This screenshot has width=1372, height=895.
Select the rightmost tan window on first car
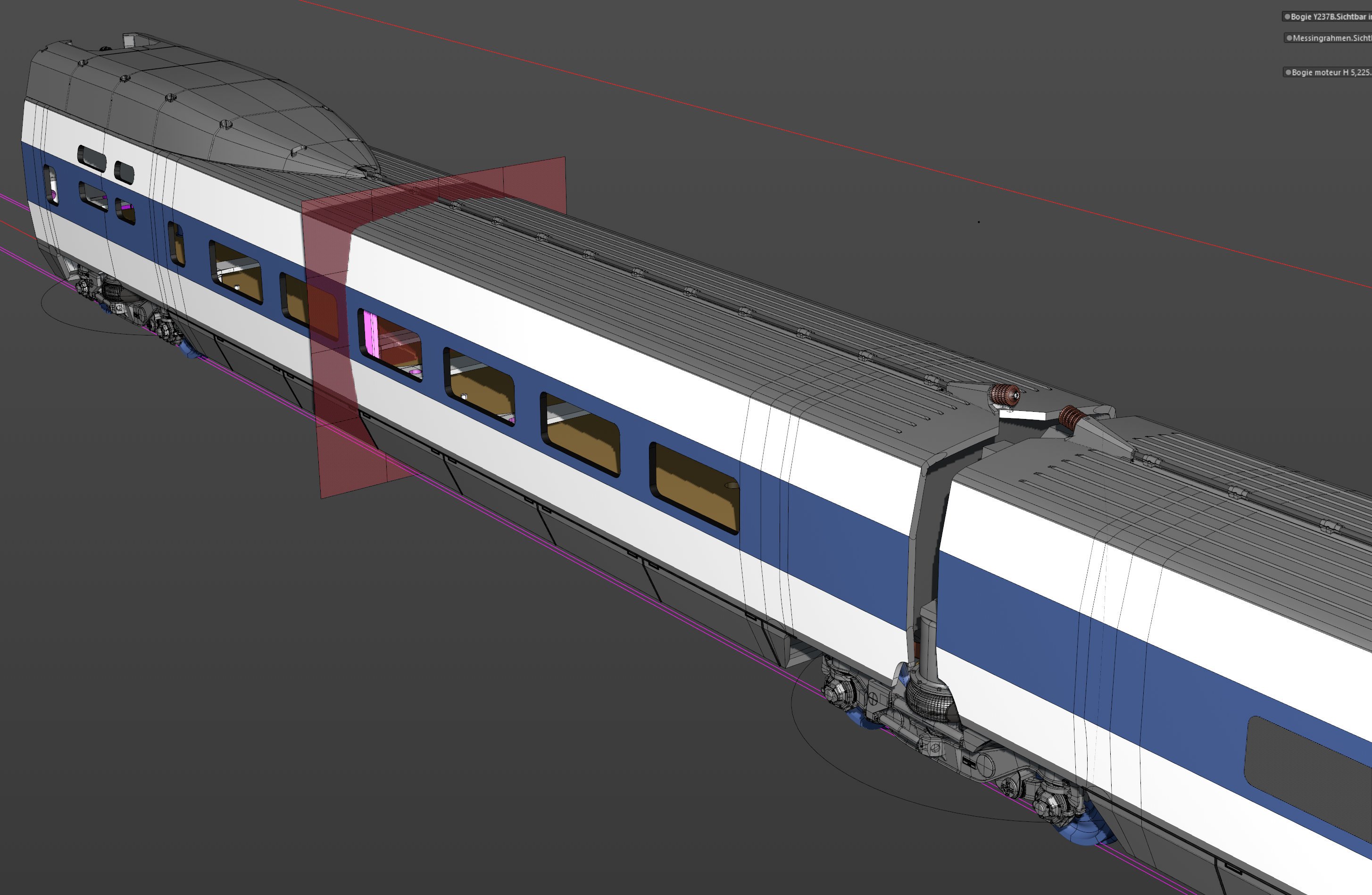coord(695,488)
